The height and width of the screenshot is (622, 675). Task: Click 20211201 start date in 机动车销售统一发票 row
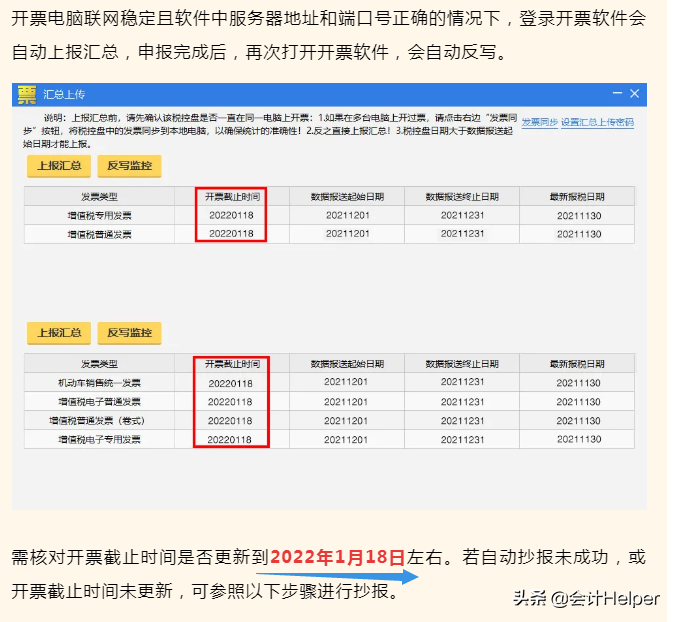click(x=346, y=382)
